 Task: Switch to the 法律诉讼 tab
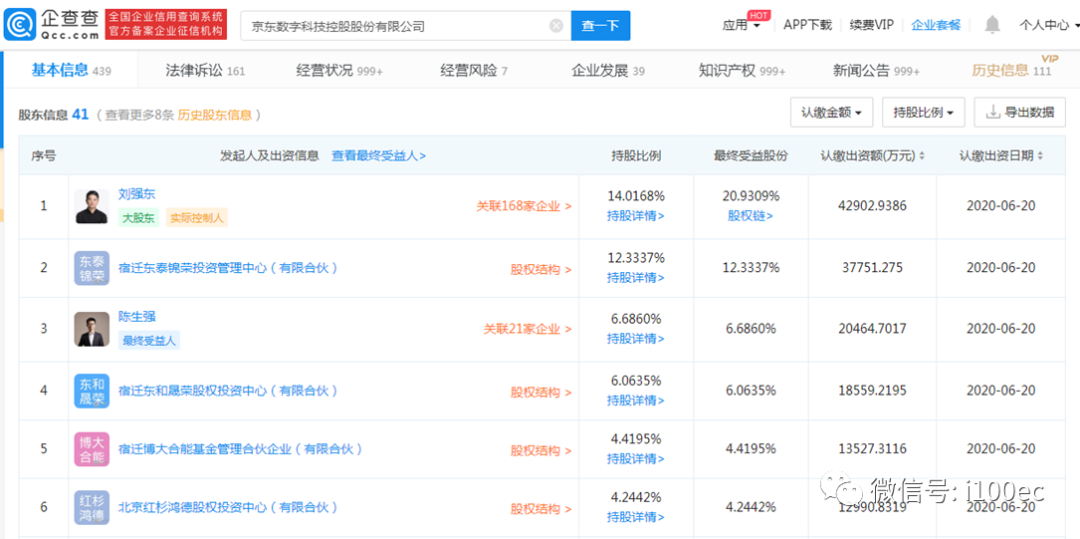(205, 70)
